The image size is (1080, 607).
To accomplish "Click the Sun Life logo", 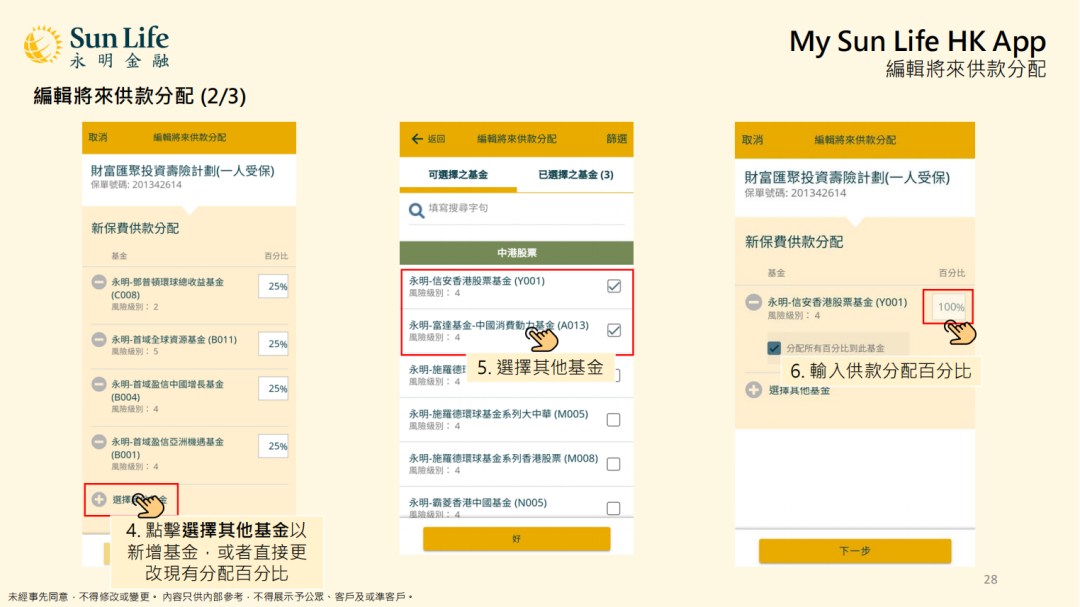I will [x=96, y=46].
